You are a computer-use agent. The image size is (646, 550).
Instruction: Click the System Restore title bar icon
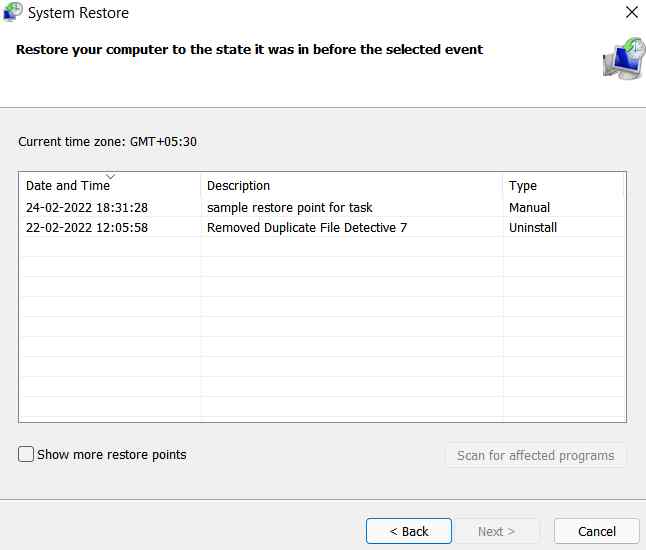click(x=12, y=12)
